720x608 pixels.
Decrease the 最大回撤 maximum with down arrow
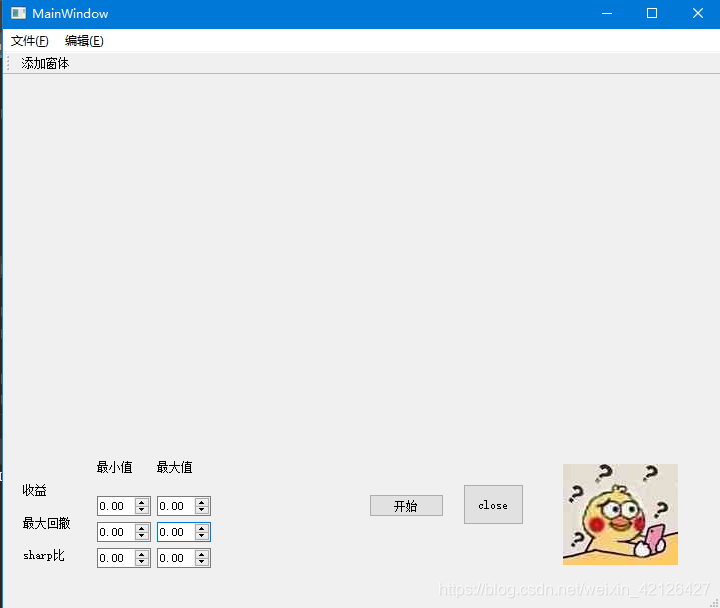coord(202,536)
